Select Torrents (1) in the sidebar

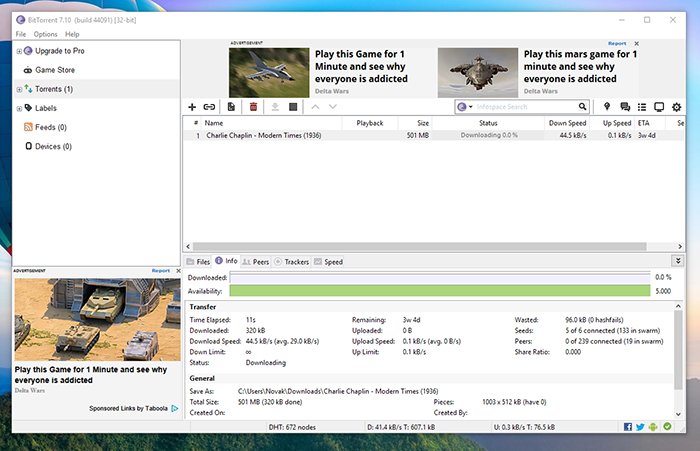pos(54,89)
